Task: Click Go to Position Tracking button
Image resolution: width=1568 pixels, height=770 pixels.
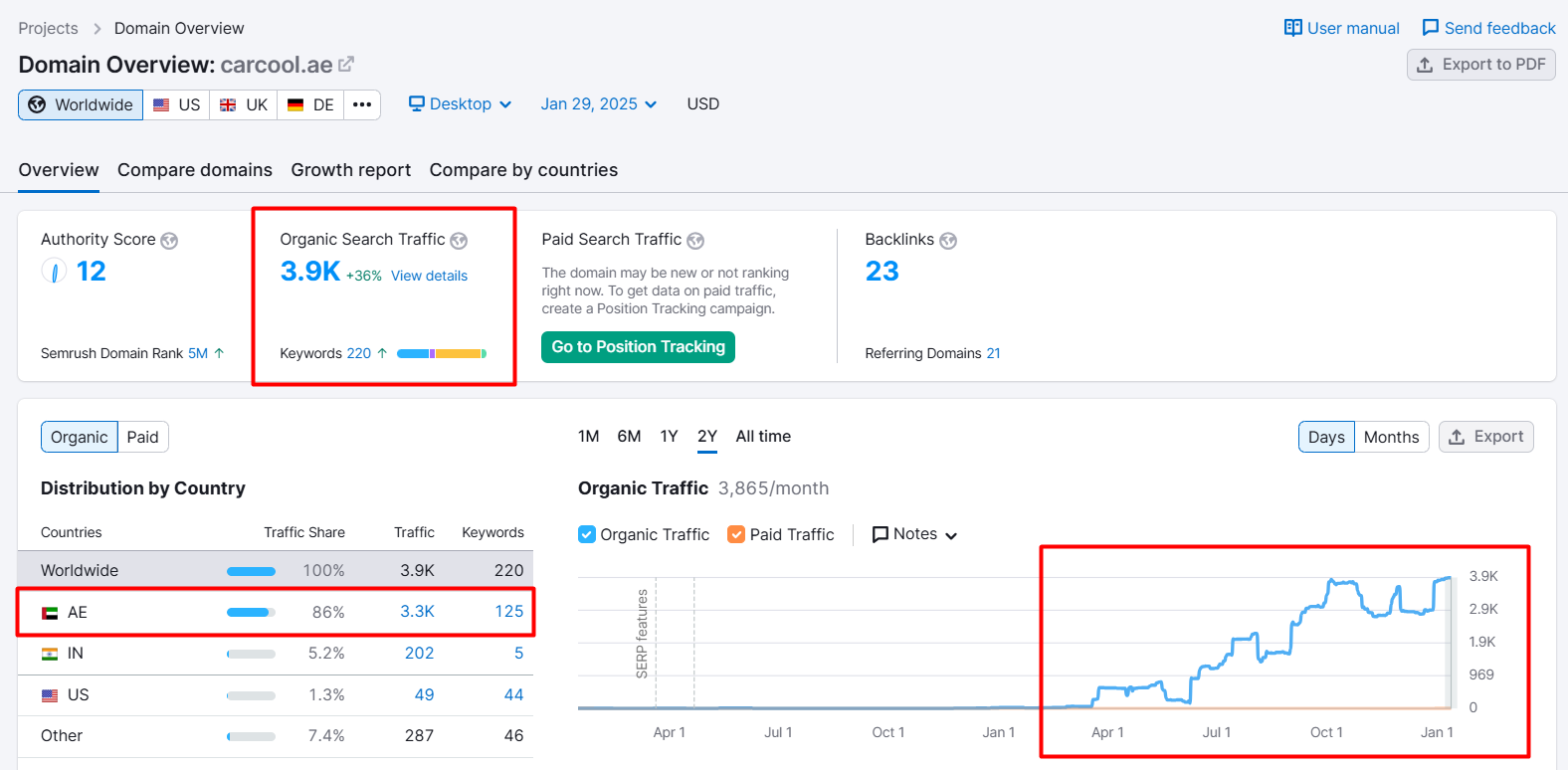Action: tap(638, 347)
